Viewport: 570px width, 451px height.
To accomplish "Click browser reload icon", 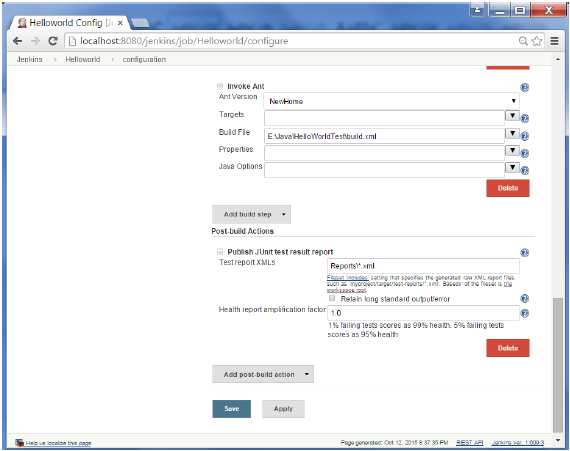I will point(53,41).
